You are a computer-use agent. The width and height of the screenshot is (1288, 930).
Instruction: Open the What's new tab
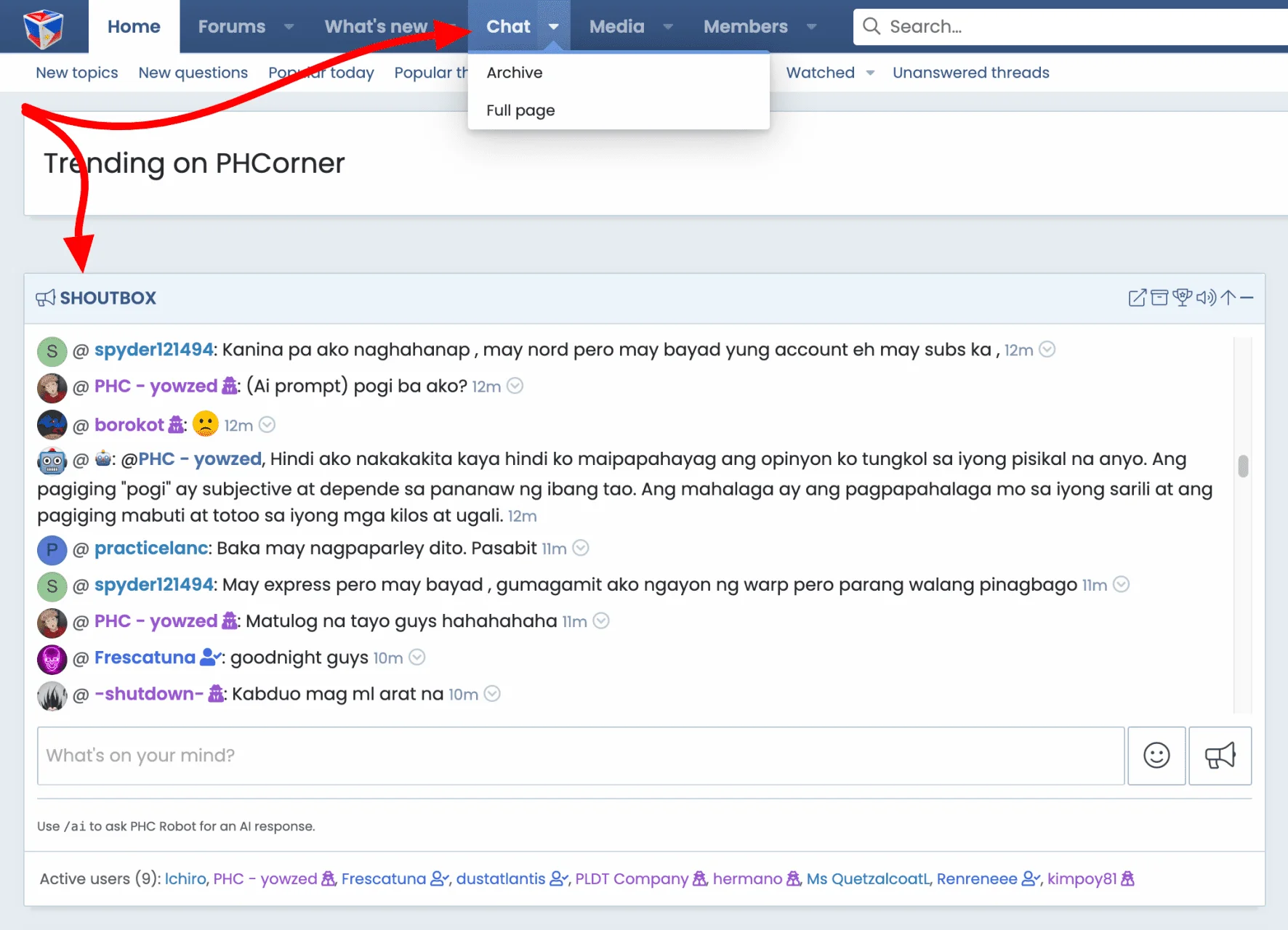coord(376,27)
